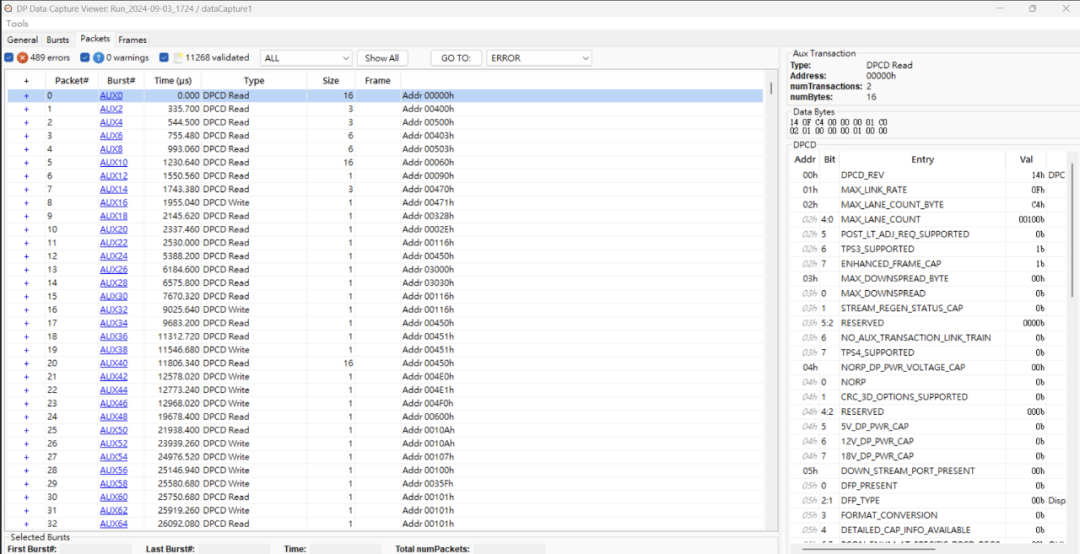Viewport: 1080px width, 554px height.
Task: Click the Show All button
Action: click(382, 59)
